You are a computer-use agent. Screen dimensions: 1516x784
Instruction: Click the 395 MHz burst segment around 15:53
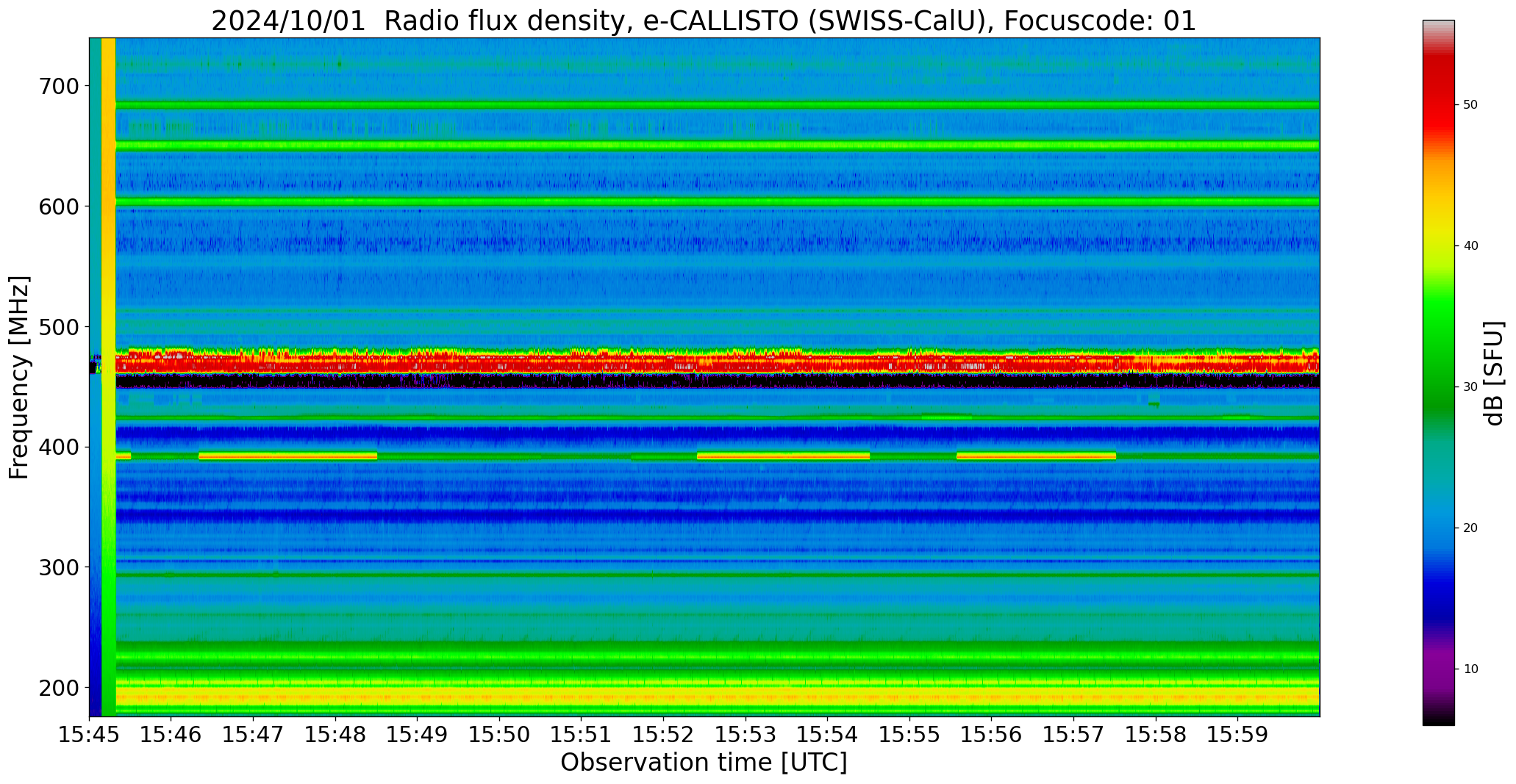pyautogui.click(x=783, y=456)
